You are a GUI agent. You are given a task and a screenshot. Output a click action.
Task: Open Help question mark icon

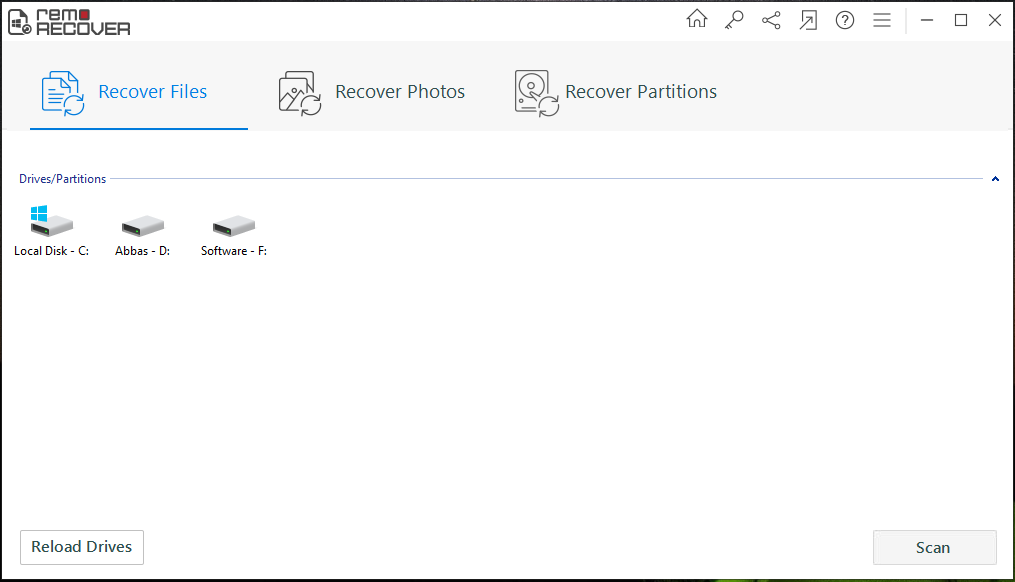[x=845, y=20]
